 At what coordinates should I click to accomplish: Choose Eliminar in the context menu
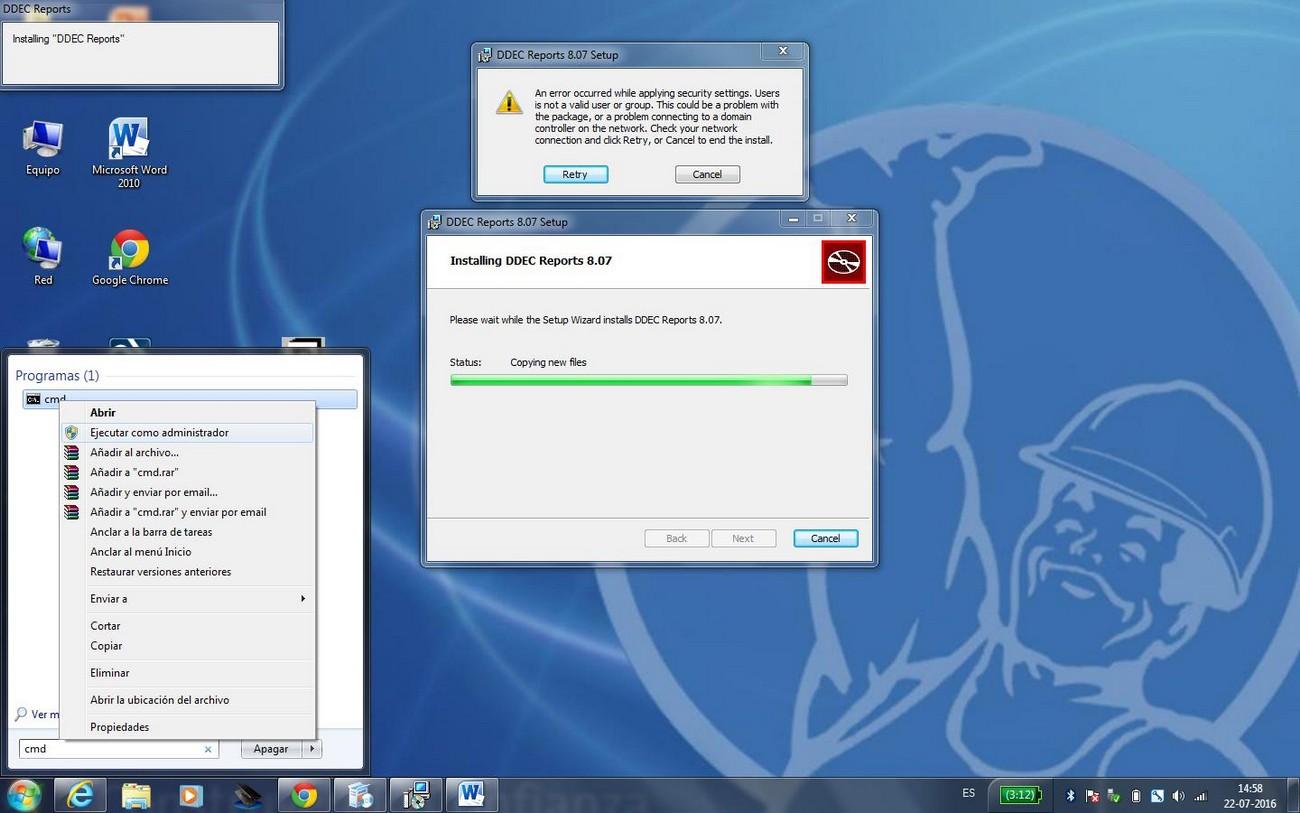pyautogui.click(x=187, y=673)
